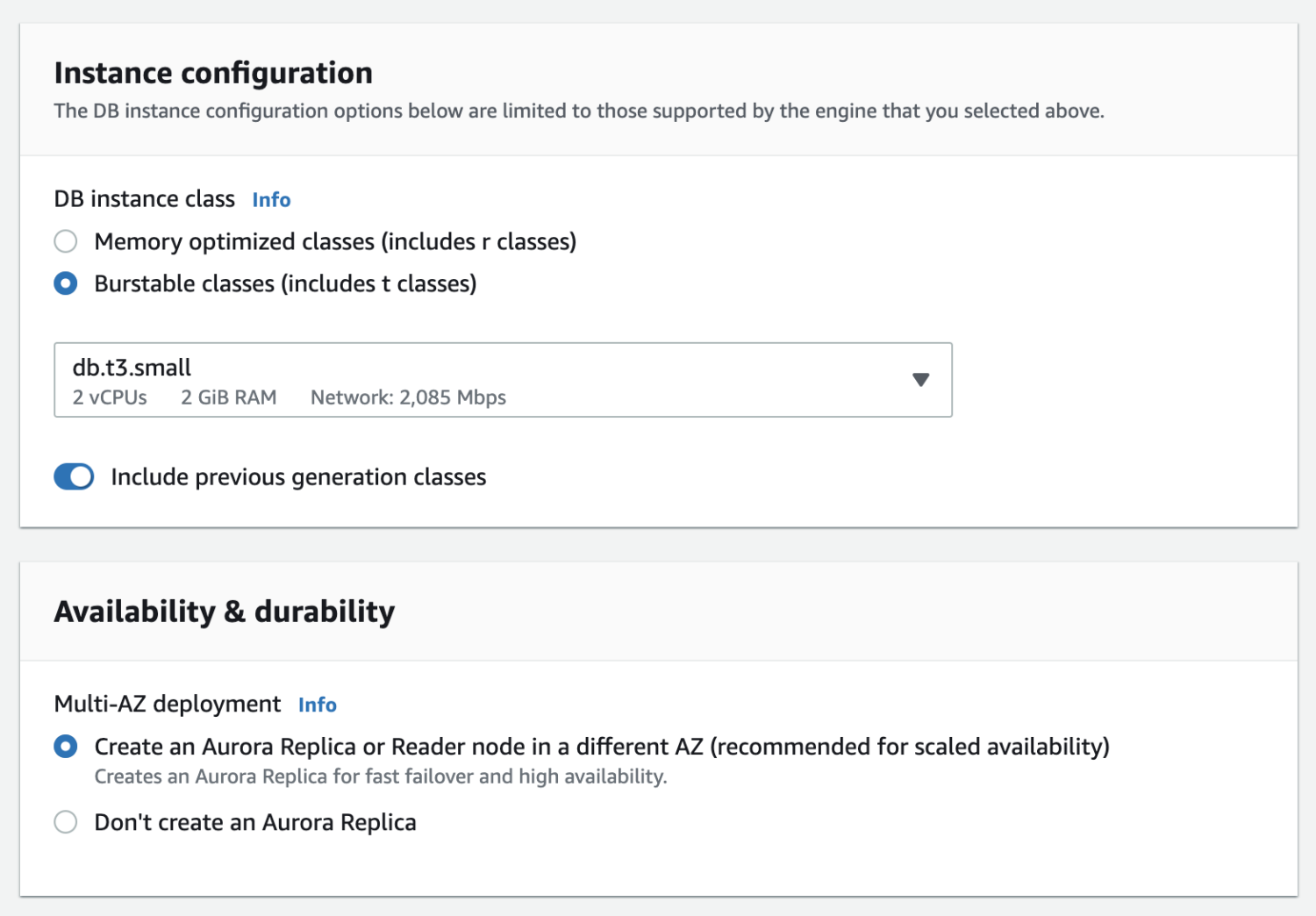Select the Memory optimized classes radio button
Image resolution: width=1316 pixels, height=916 pixels.
(66, 241)
